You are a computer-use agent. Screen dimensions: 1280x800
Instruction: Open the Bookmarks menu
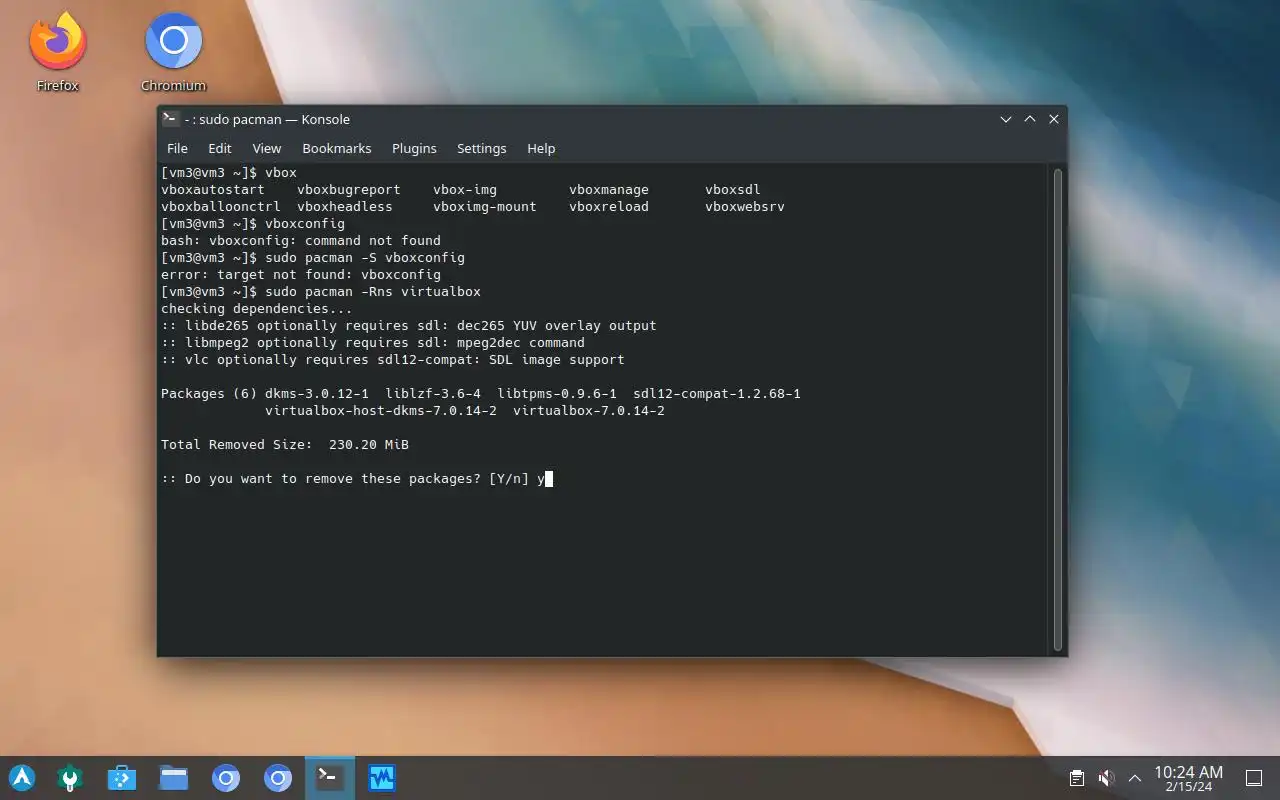click(x=337, y=148)
